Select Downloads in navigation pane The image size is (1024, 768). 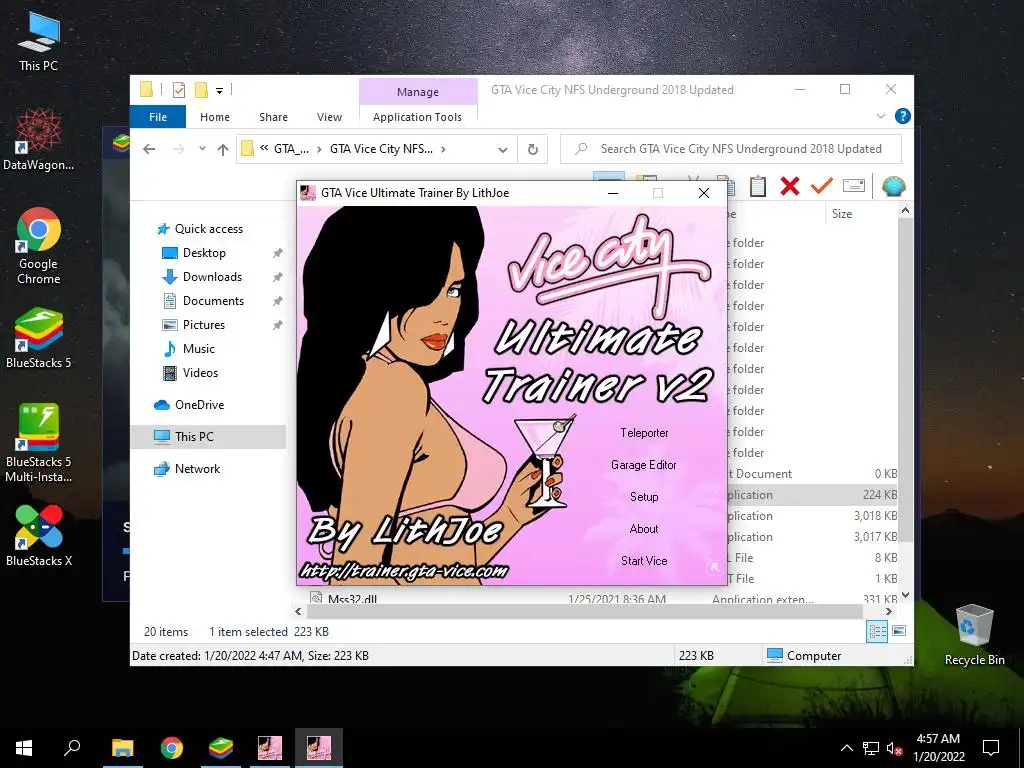tap(212, 277)
